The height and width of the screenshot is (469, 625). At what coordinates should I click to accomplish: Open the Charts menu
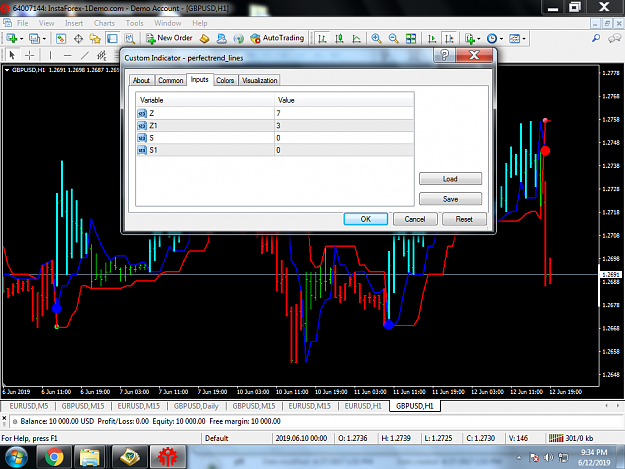click(x=104, y=23)
